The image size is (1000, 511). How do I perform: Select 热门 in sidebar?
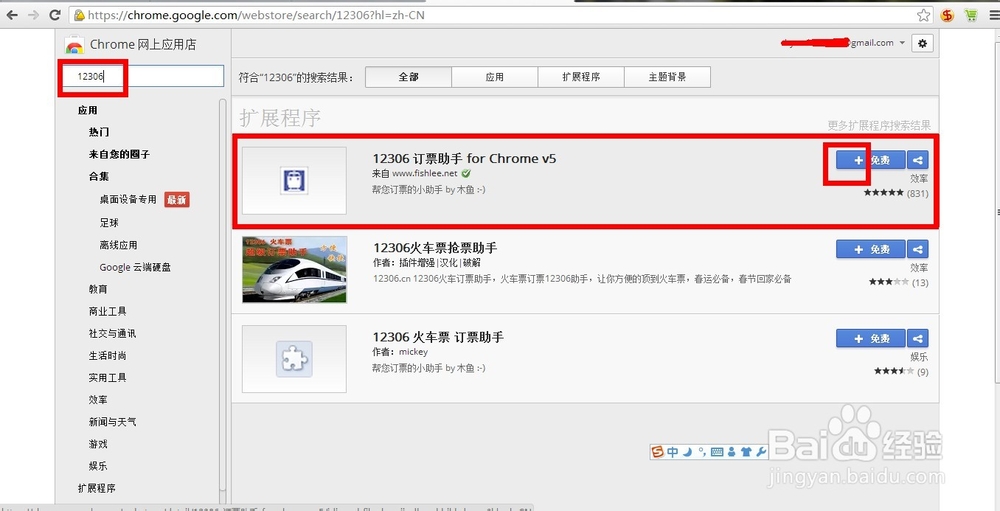pyautogui.click(x=99, y=132)
